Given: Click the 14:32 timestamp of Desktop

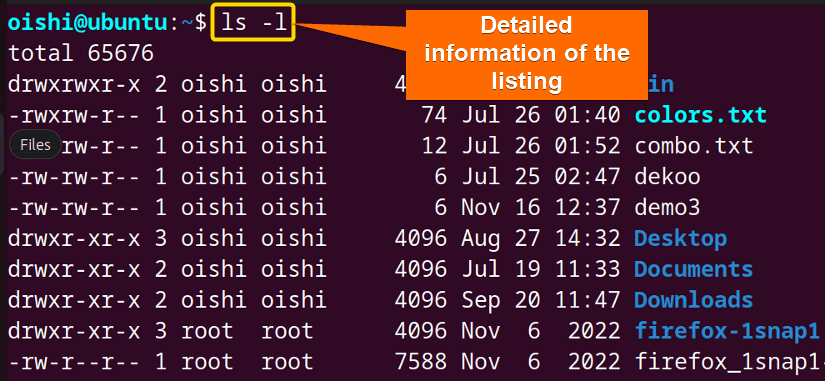Looking at the screenshot, I should pyautogui.click(x=587, y=239).
